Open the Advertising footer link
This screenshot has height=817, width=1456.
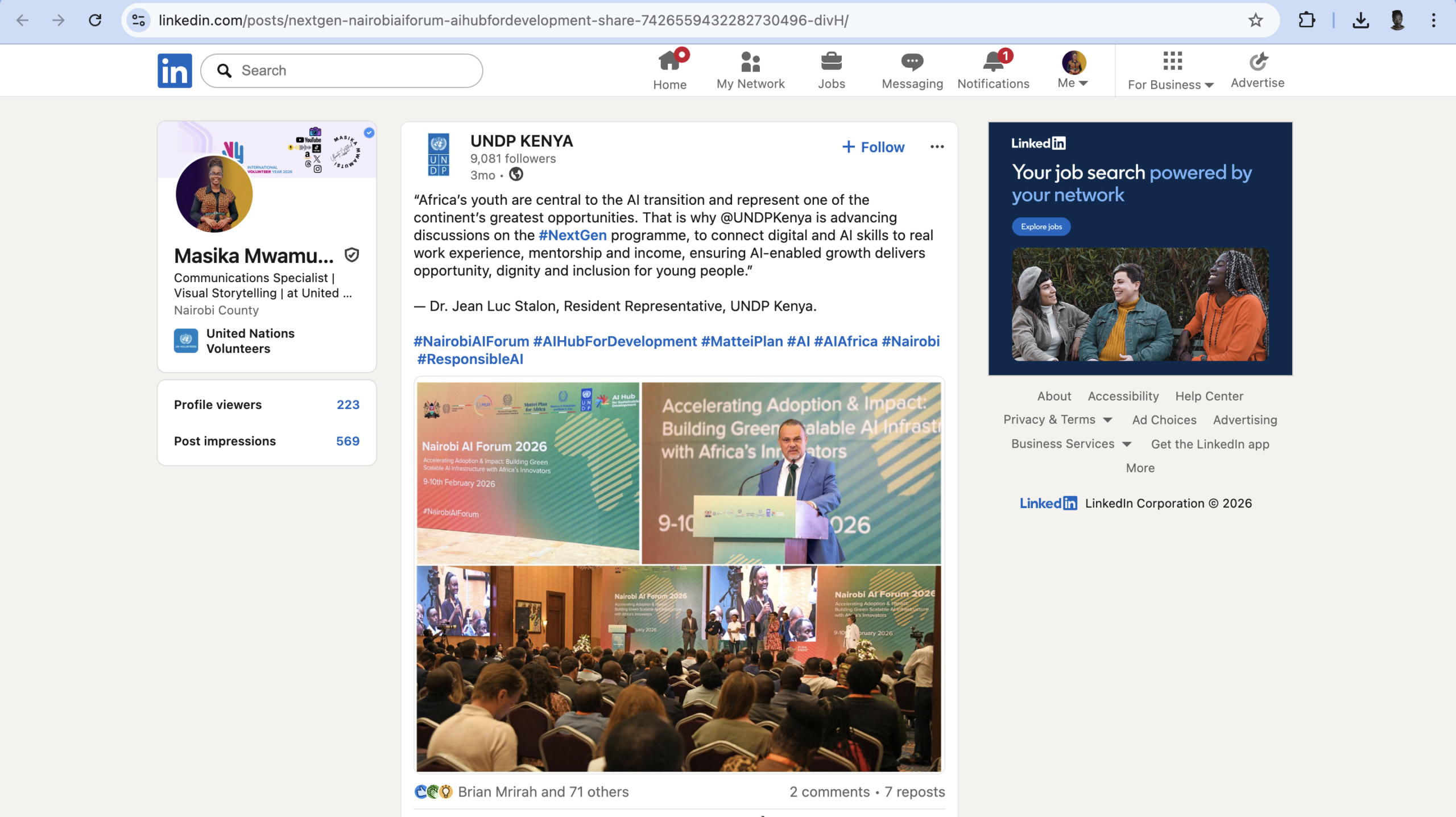[x=1245, y=420]
